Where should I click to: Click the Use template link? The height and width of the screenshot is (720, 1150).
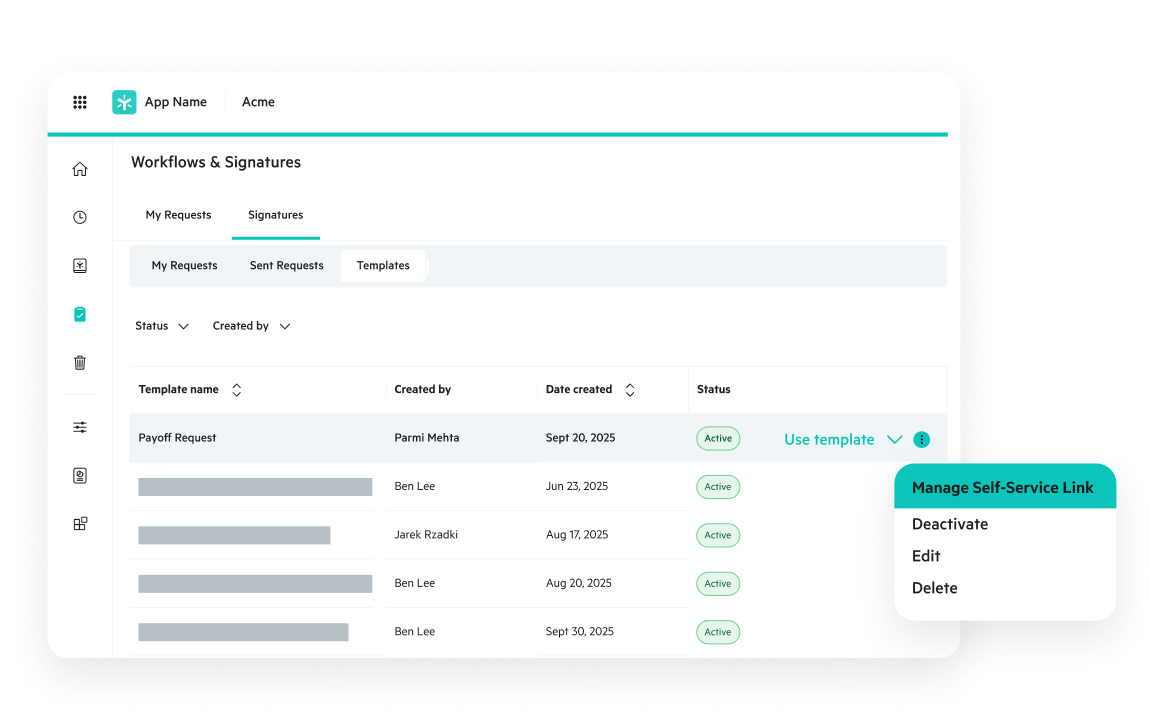(829, 440)
